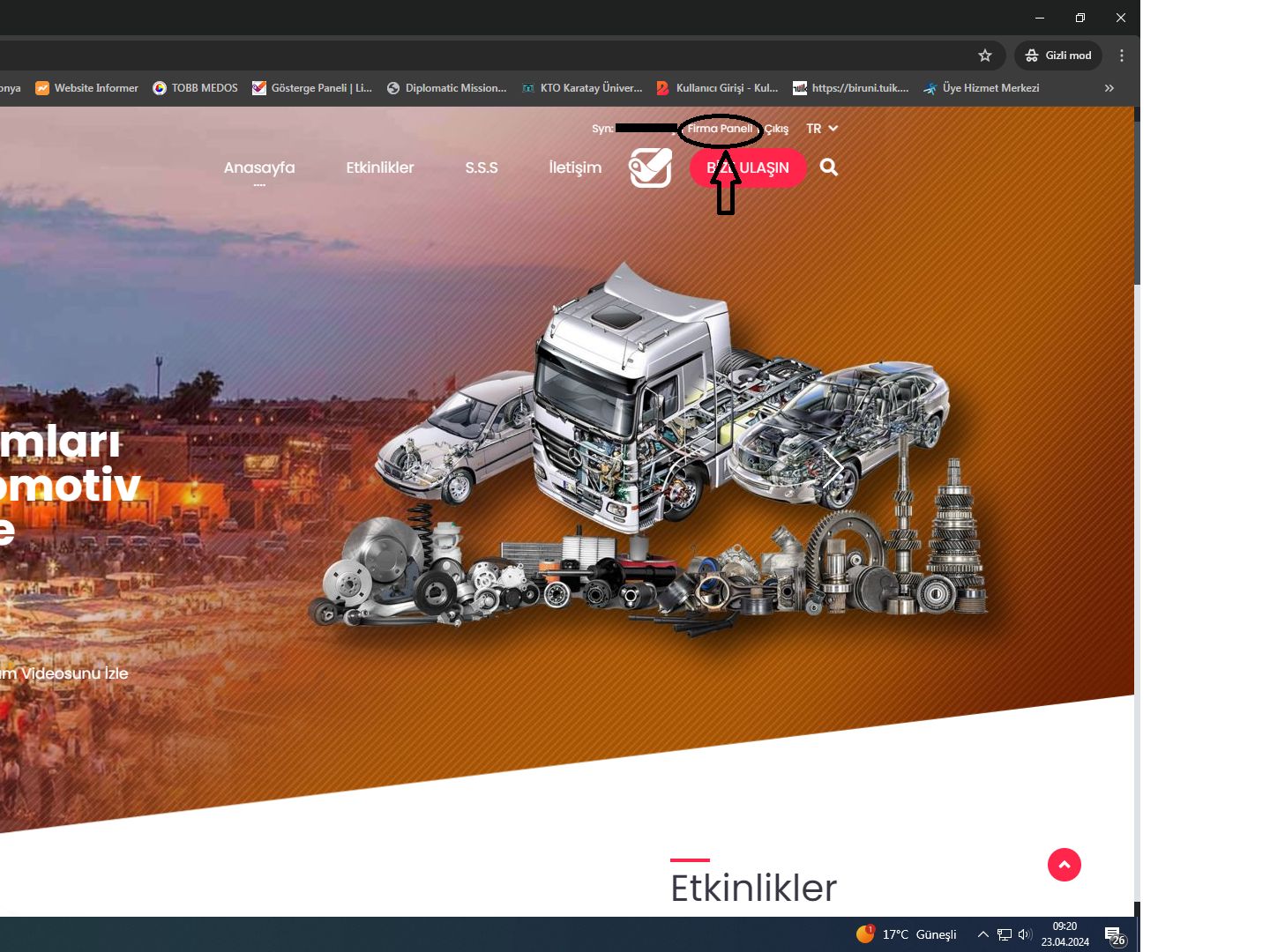Screen dimensions: 1270x952
Task: Open the TOBB MEDOS bookmark
Action: (x=196, y=88)
